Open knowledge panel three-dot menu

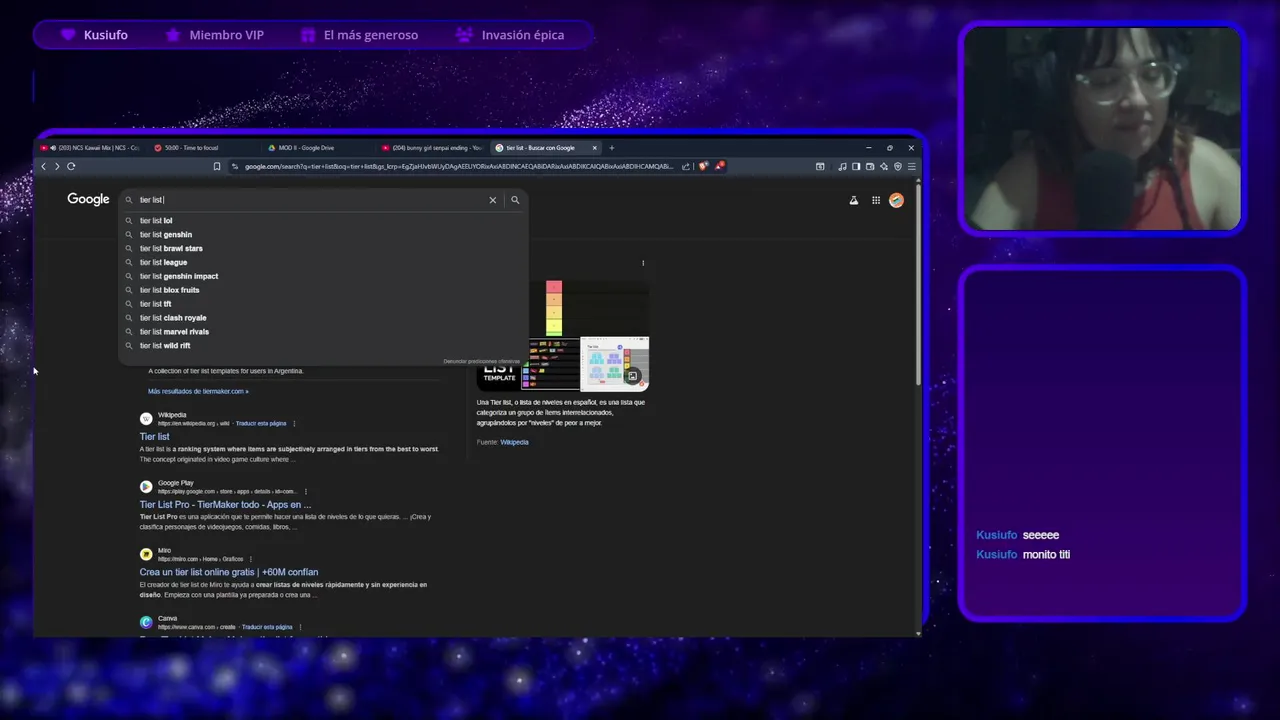643,264
